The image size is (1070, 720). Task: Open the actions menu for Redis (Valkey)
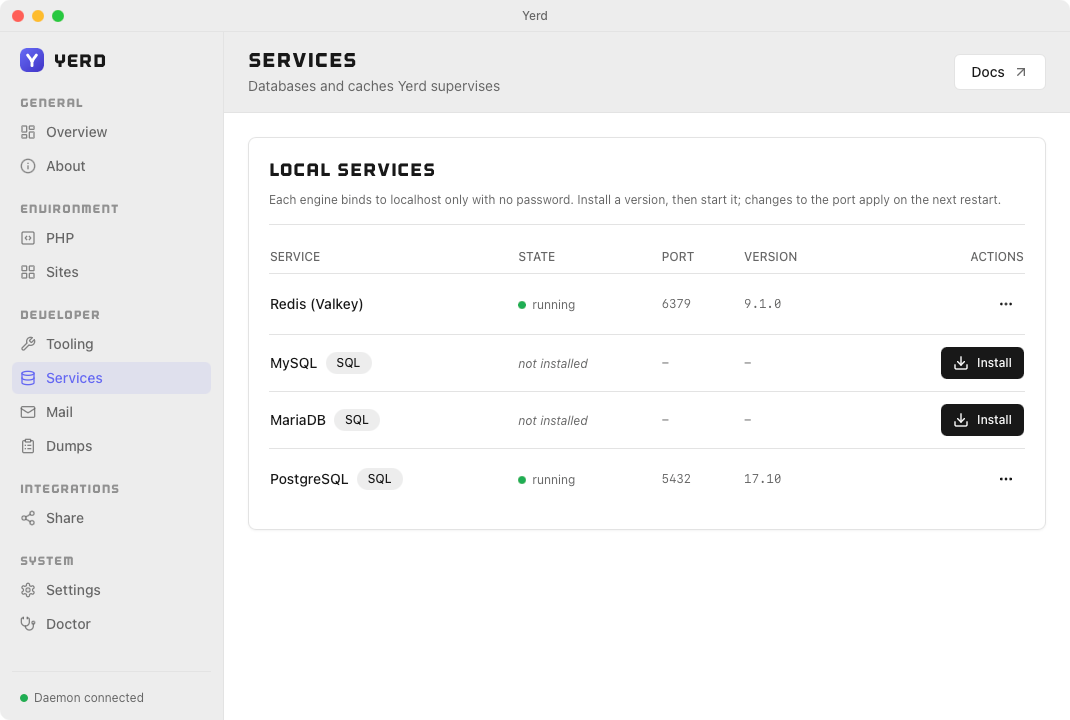point(1006,304)
